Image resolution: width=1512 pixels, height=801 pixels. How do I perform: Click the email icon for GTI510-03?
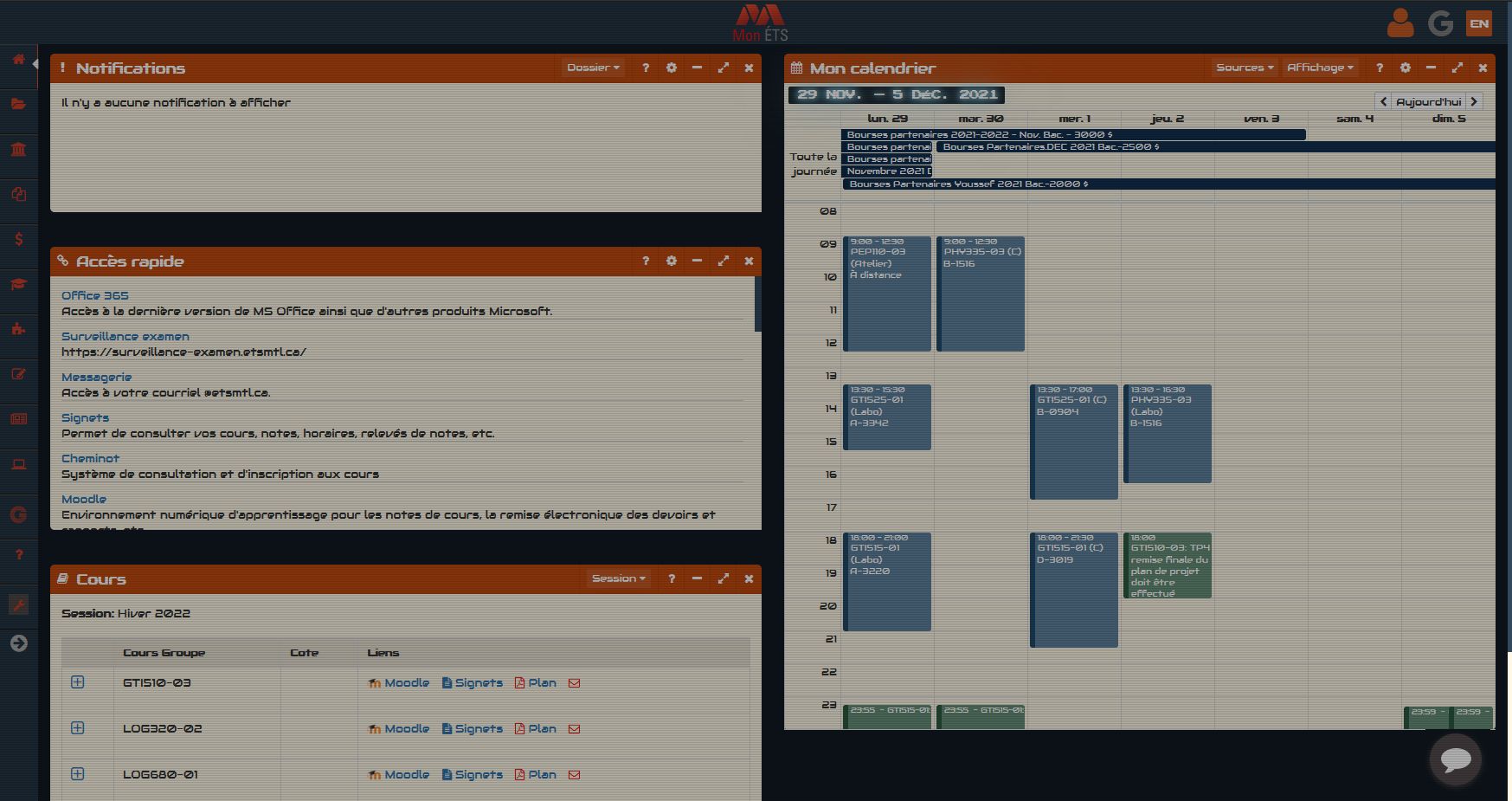point(574,683)
